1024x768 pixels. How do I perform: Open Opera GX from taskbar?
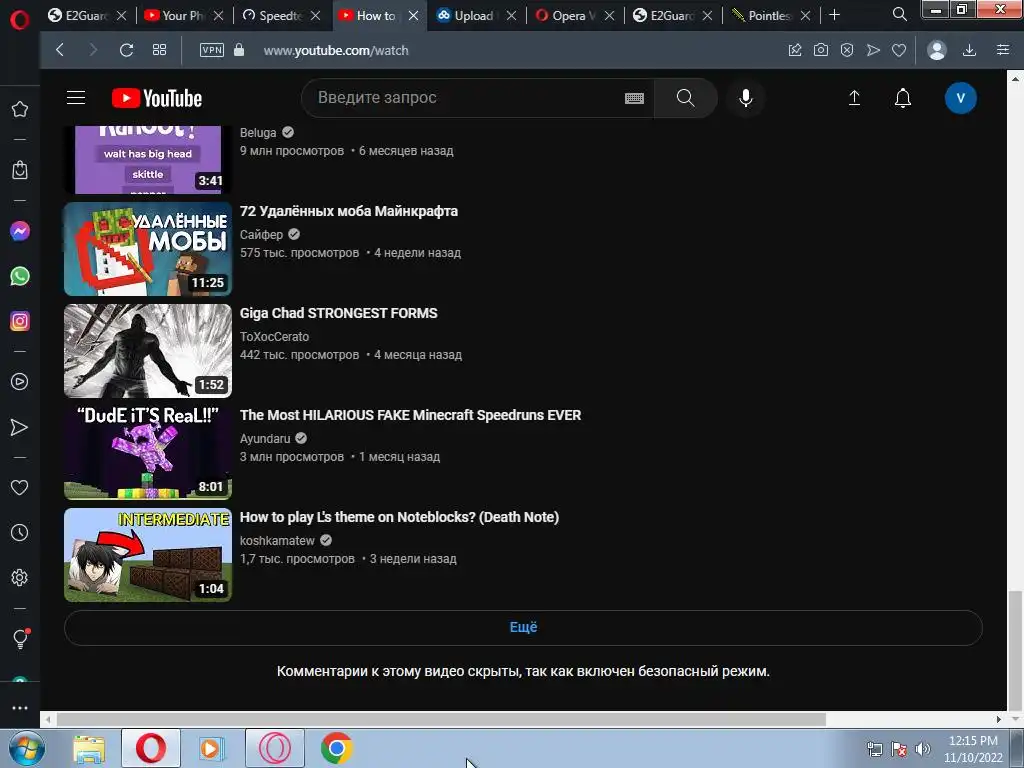(274, 748)
